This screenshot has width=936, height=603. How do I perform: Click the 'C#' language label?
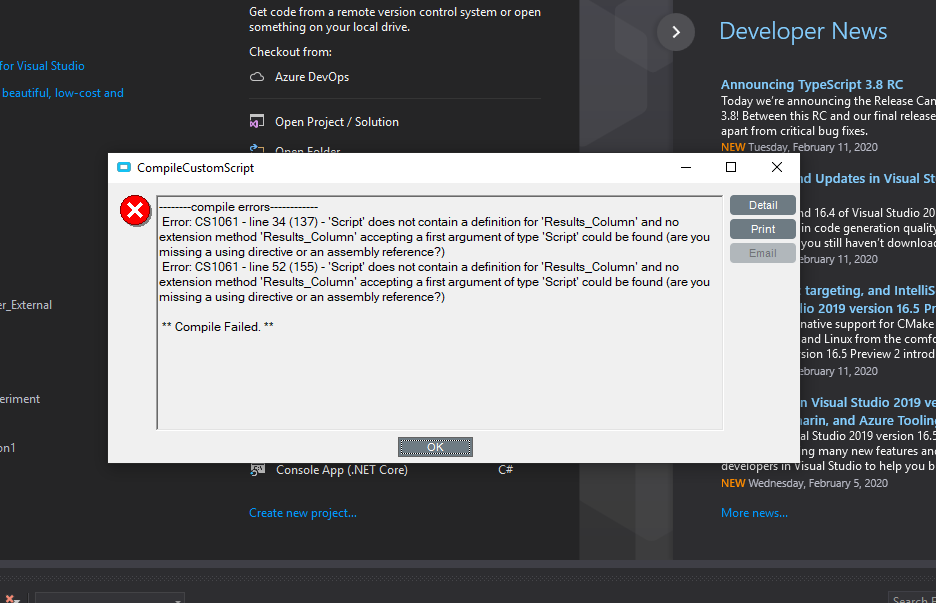click(x=506, y=470)
